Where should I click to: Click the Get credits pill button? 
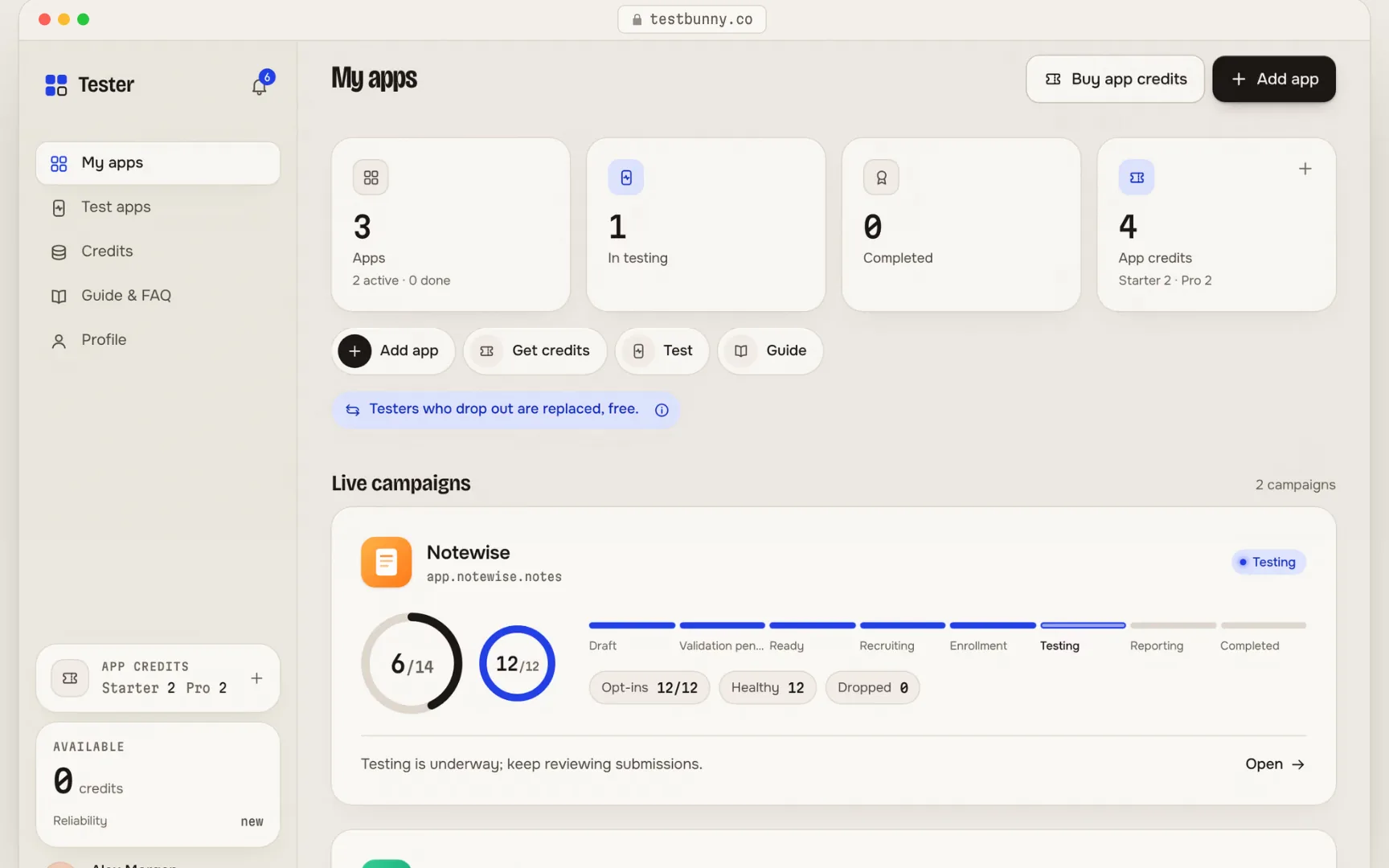[x=535, y=351]
